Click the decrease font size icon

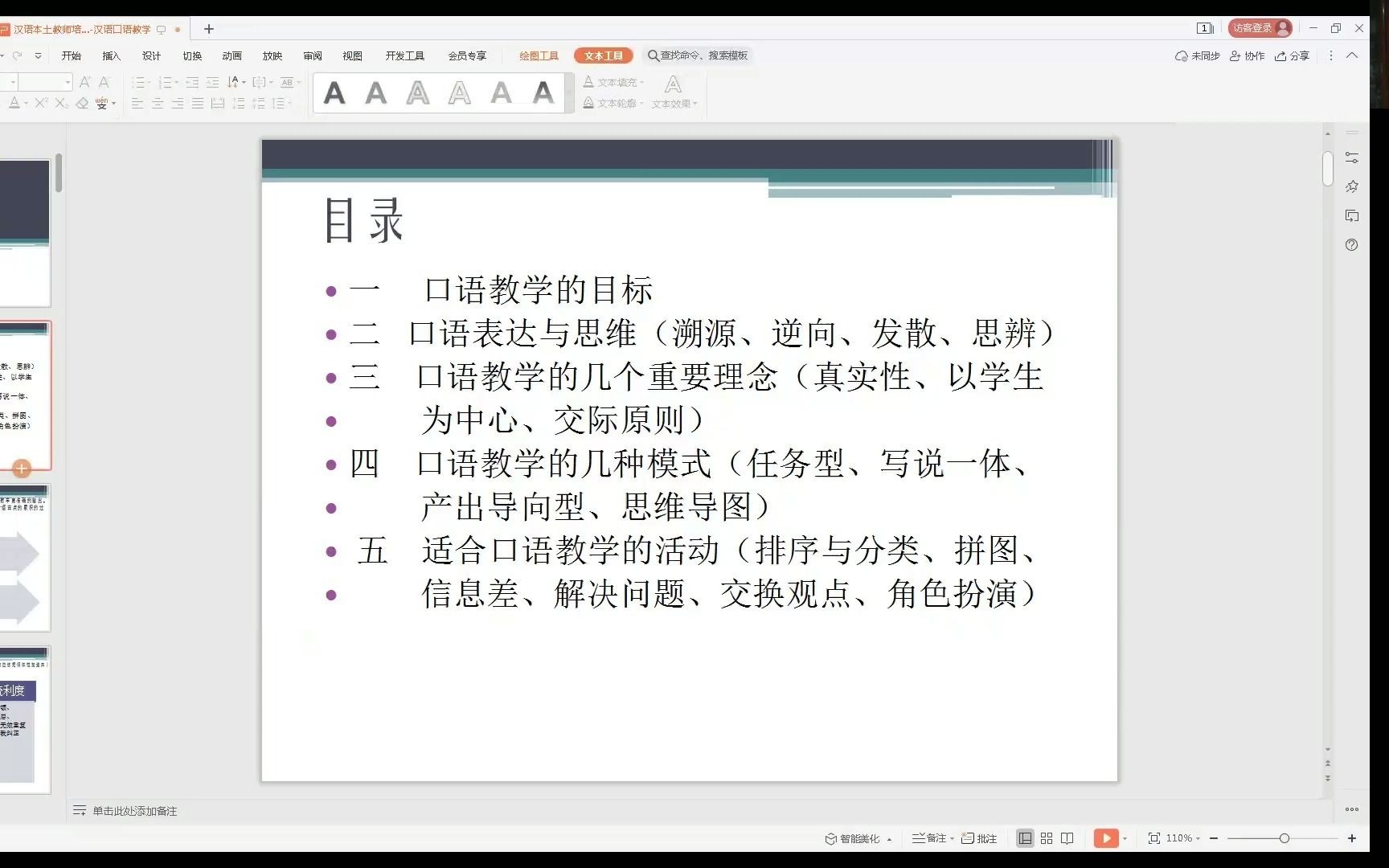click(x=104, y=82)
